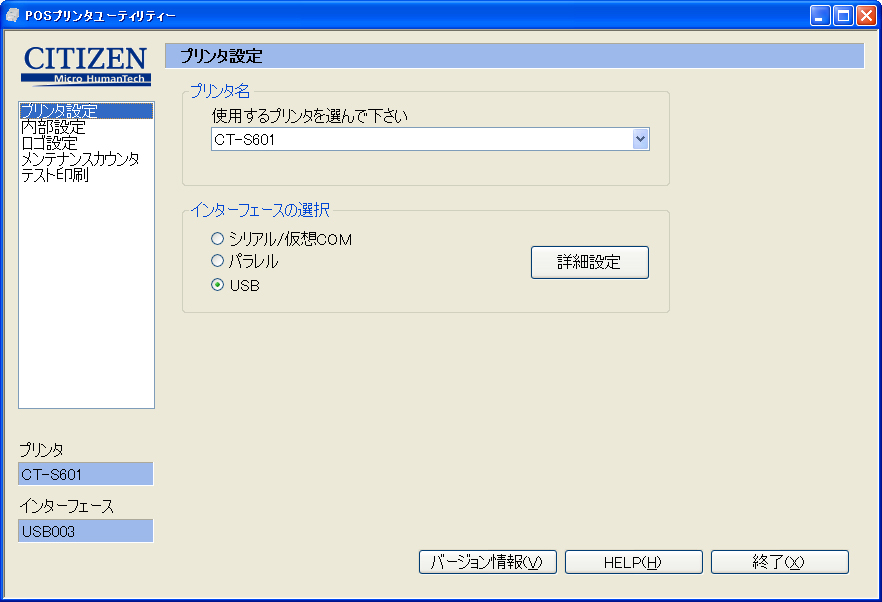Close the POSプリンタユーティリティー window
This screenshot has width=882, height=602.
(866, 15)
